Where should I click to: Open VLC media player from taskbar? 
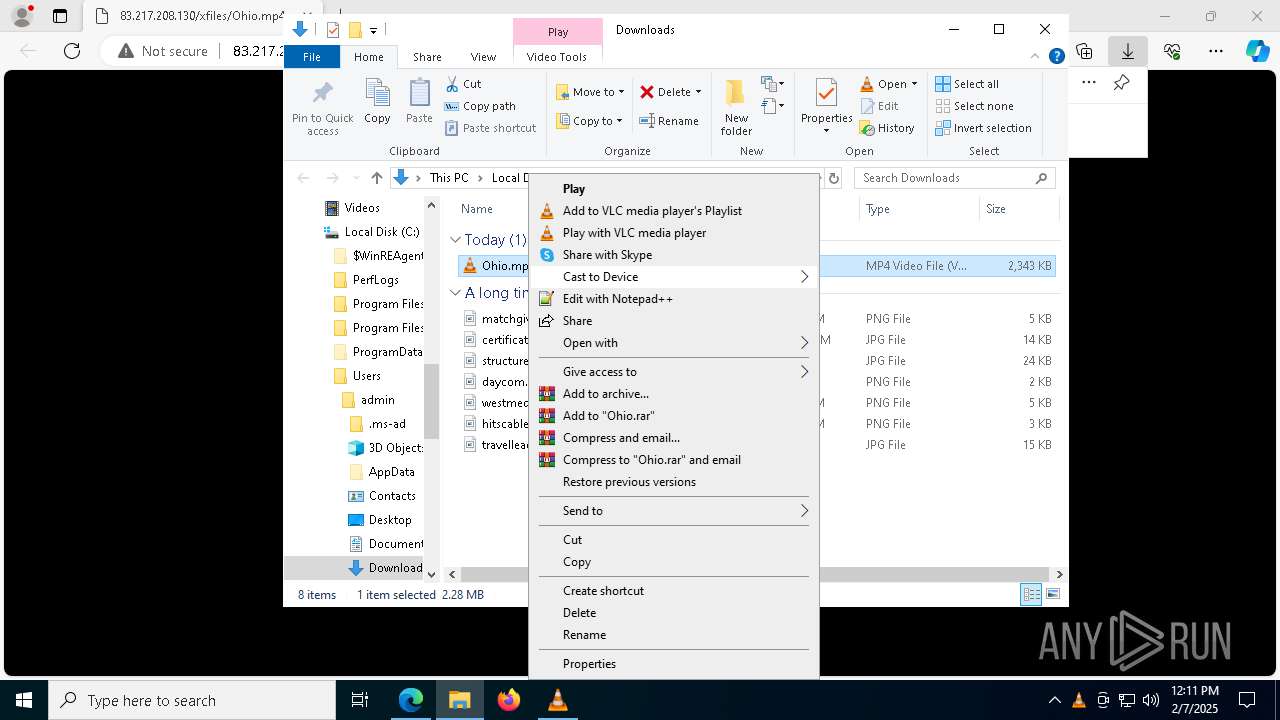pyautogui.click(x=558, y=700)
